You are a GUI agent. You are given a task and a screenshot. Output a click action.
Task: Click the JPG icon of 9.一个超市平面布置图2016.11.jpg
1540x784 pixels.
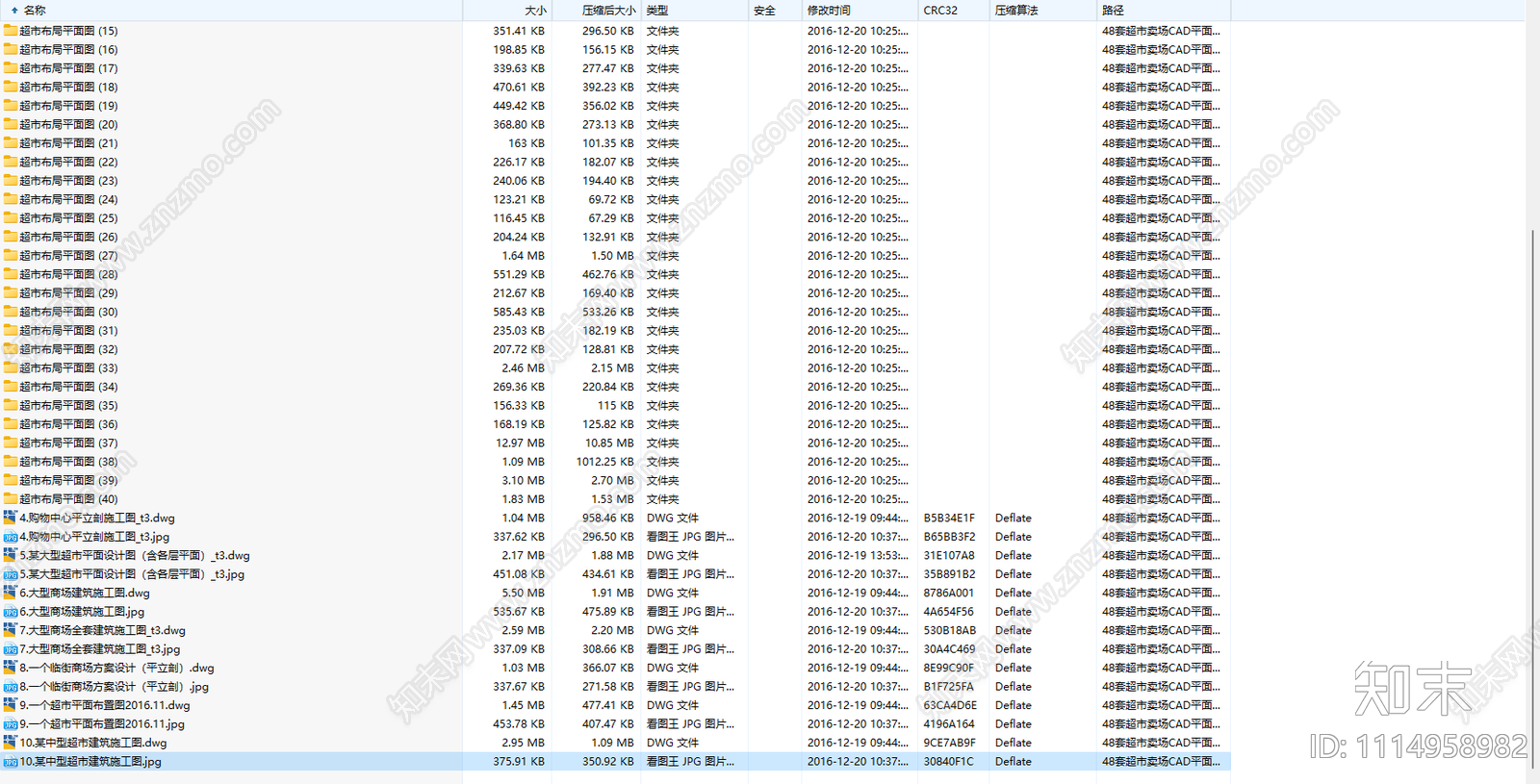[11, 724]
